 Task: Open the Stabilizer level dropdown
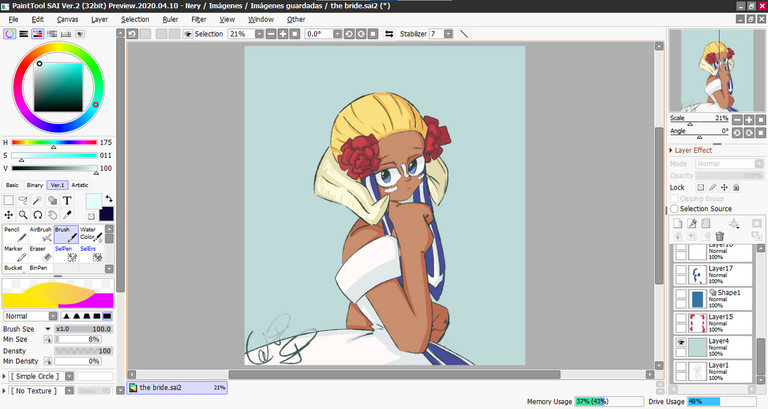click(x=448, y=34)
